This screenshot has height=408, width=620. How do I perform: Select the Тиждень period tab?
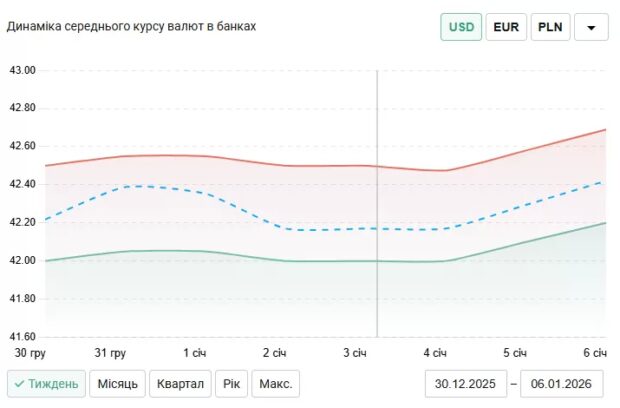pos(45,384)
